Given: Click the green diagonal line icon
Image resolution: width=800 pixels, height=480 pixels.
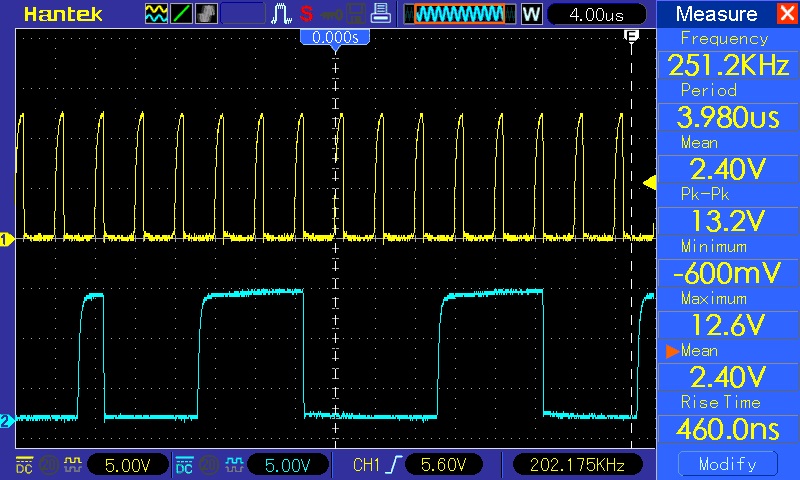Looking at the screenshot, I should tap(182, 14).
